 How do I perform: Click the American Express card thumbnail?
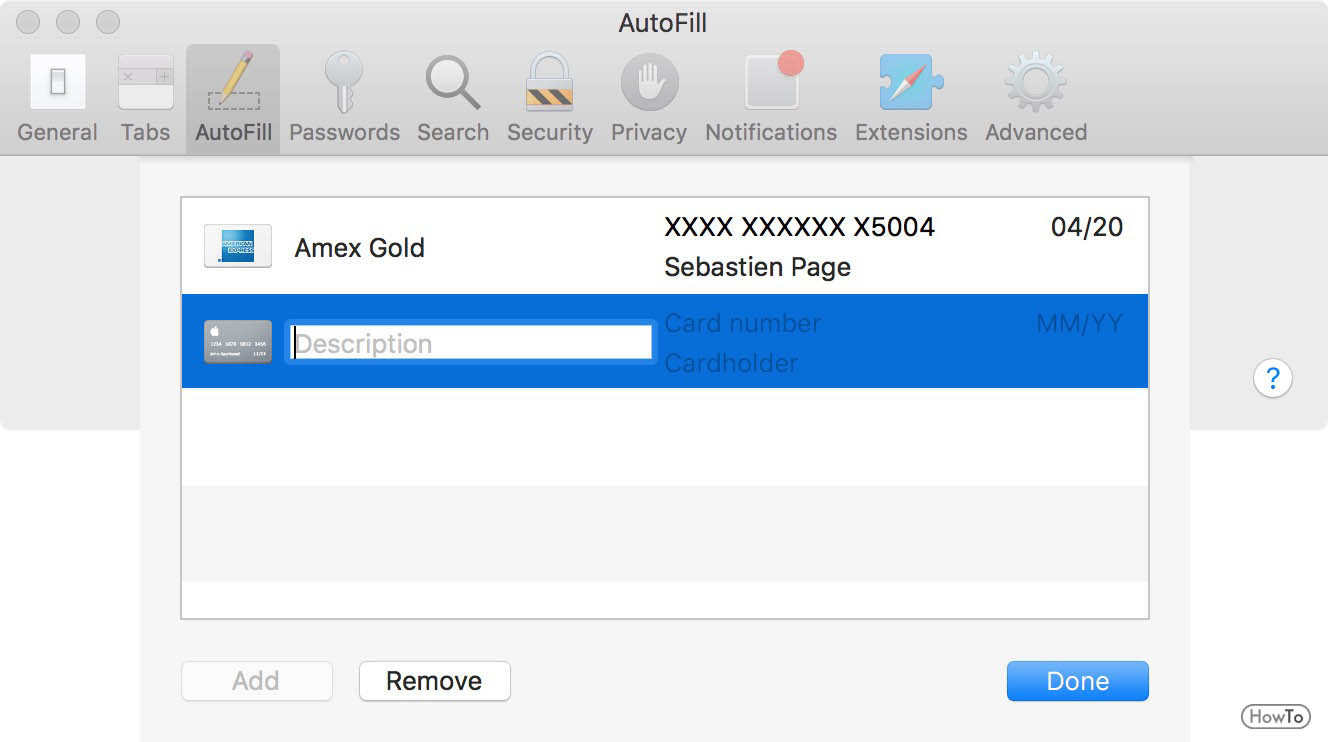coord(238,246)
